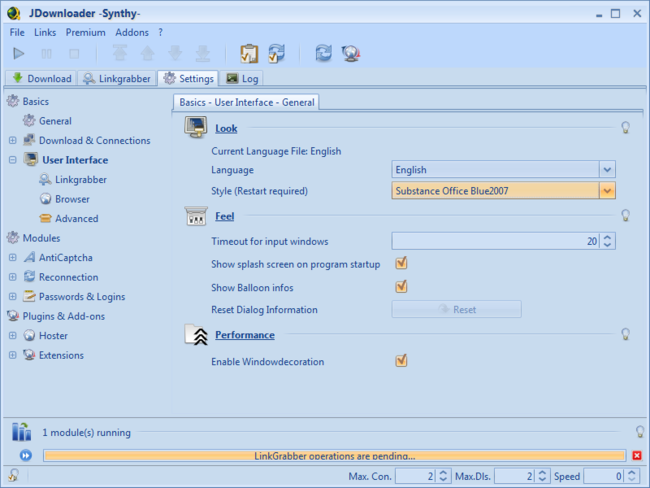This screenshot has width=650, height=488.
Task: Expand the AntiCaptcha tree node
Action: pos(13,257)
